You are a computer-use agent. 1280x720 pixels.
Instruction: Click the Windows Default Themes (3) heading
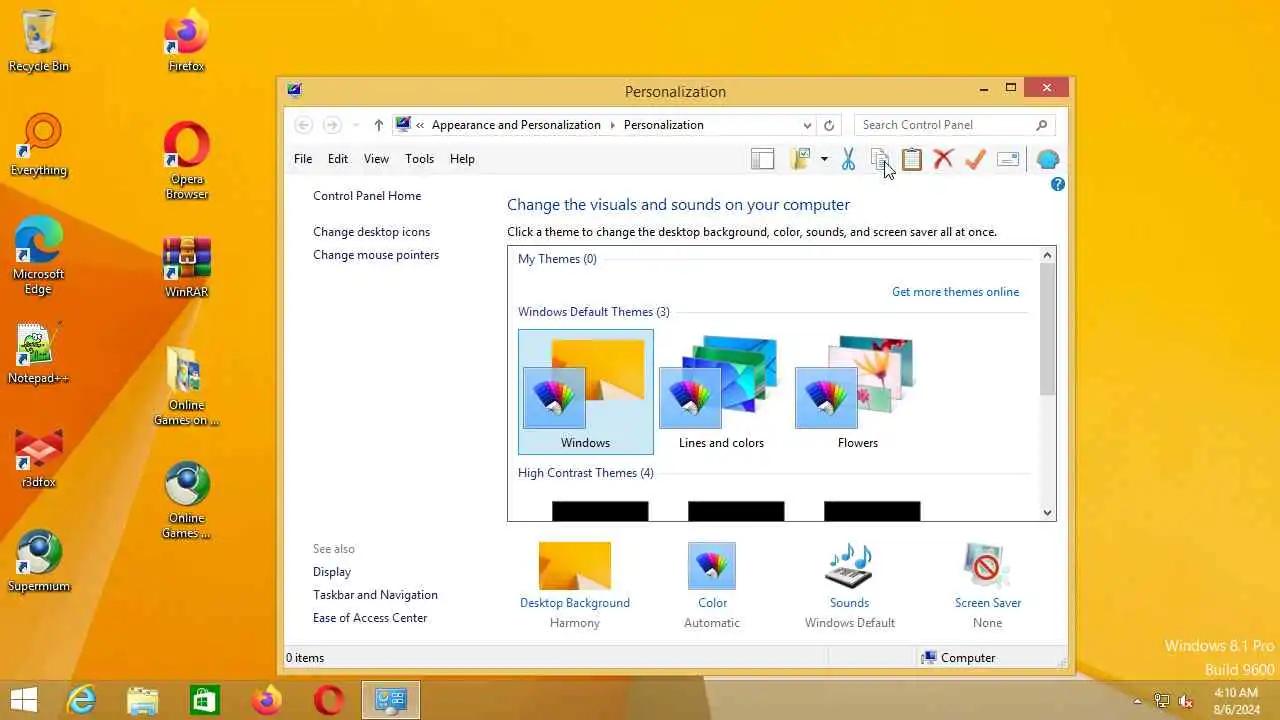[594, 312]
